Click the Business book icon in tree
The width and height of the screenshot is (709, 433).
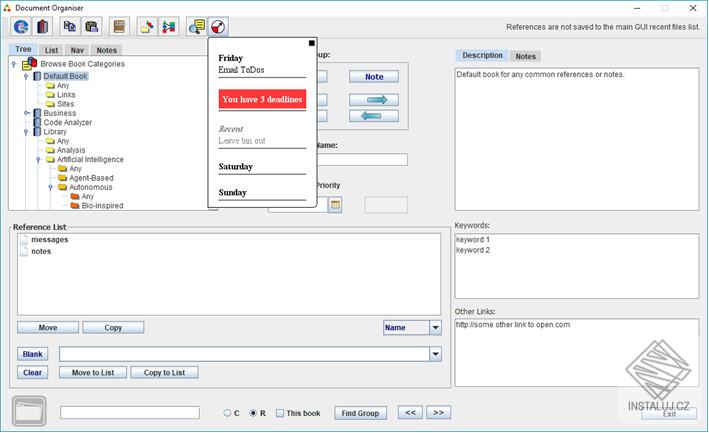coord(37,113)
